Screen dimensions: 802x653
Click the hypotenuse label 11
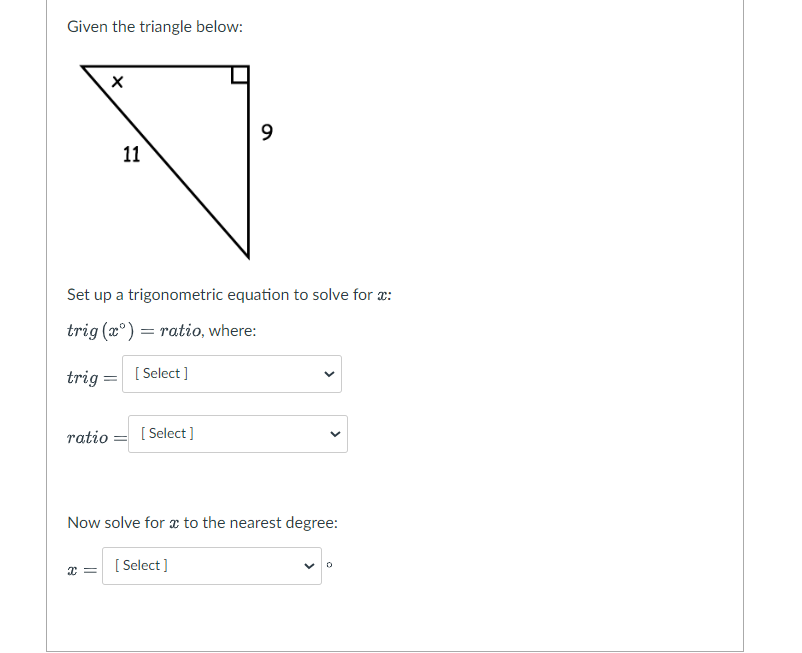pos(131,156)
